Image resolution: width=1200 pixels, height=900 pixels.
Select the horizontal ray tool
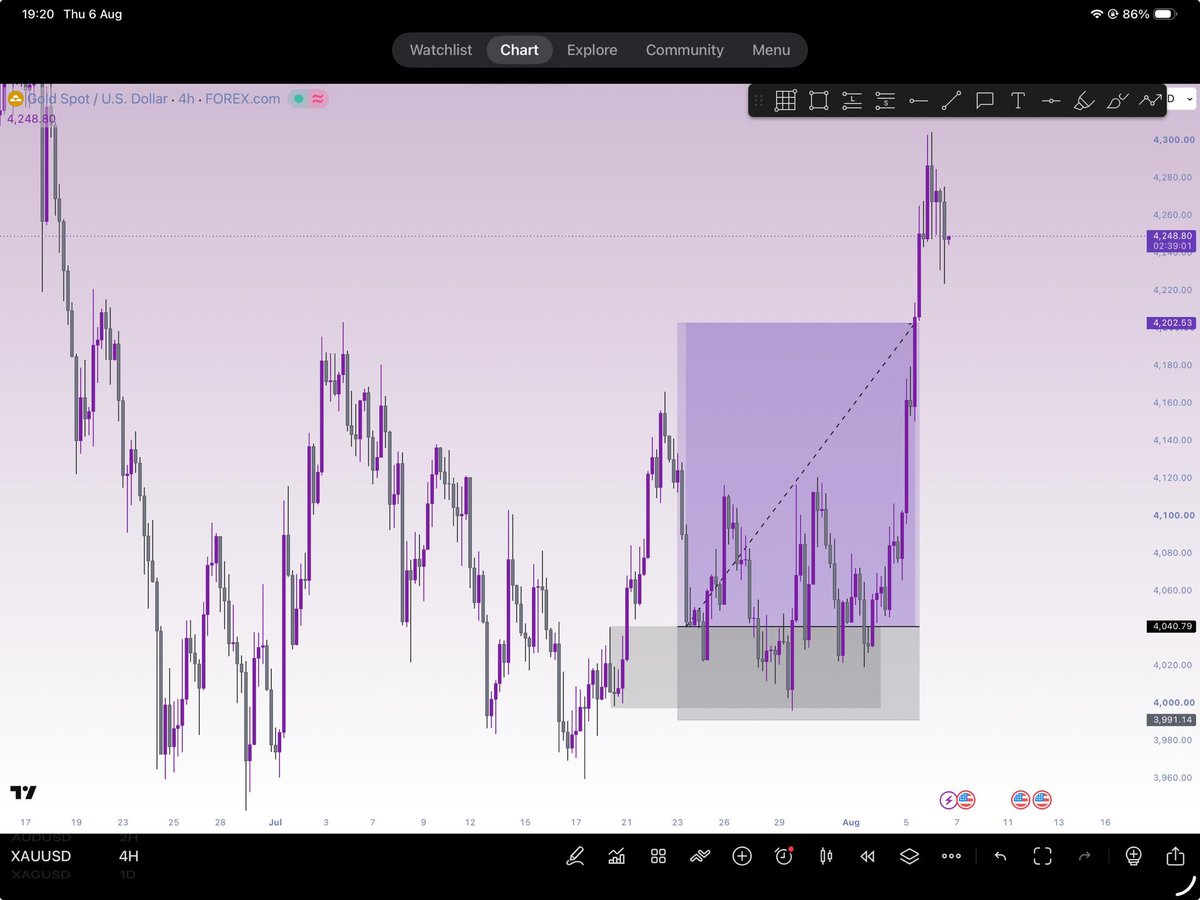coord(918,100)
